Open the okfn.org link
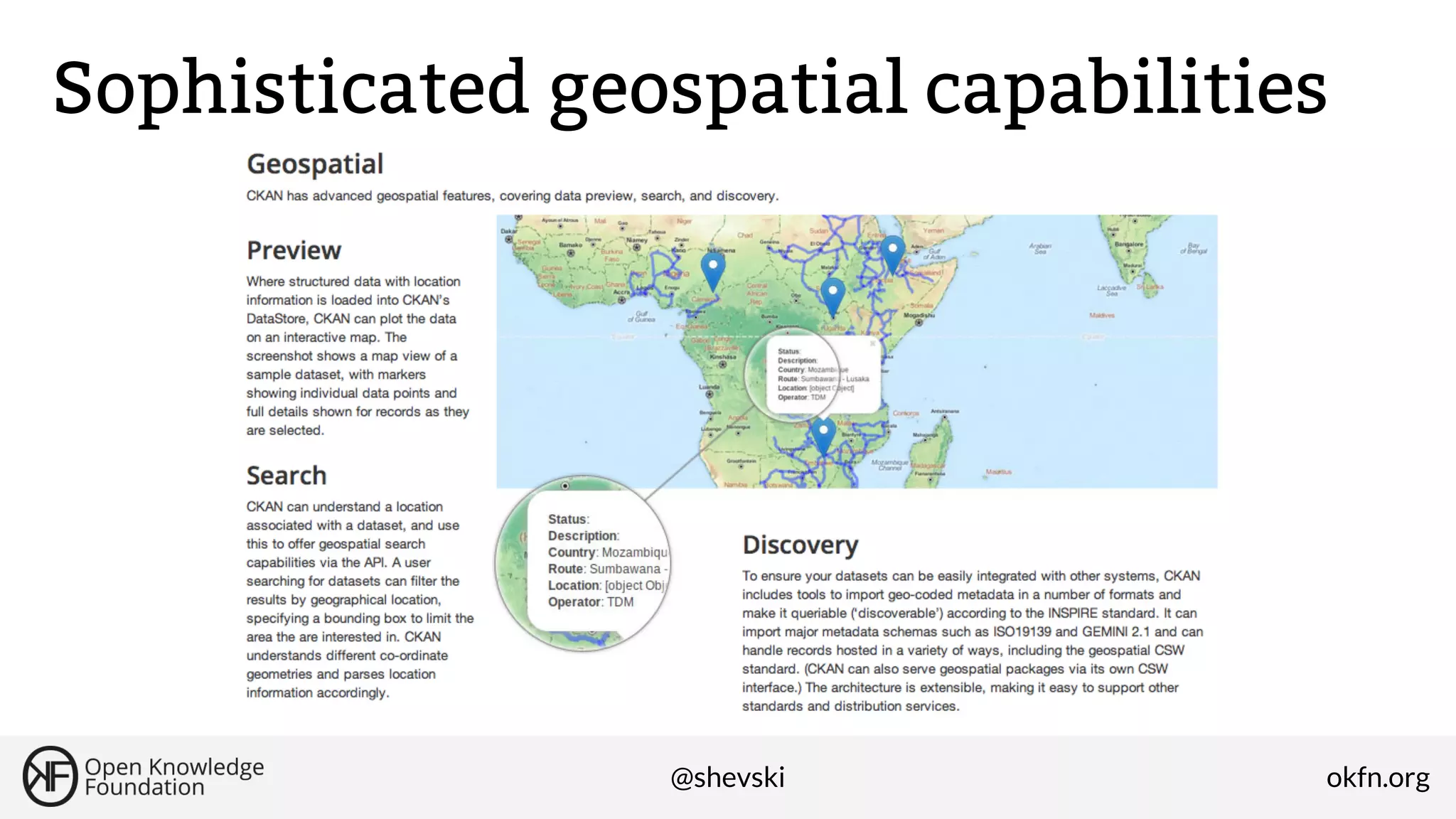This screenshot has height=819, width=1456. tap(1377, 777)
